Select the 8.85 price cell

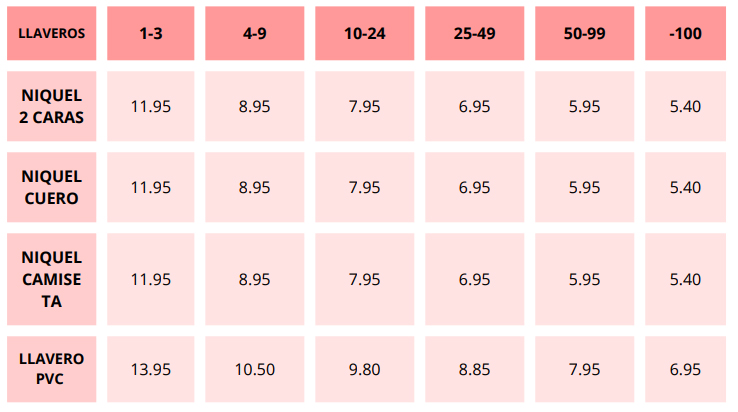[x=475, y=369]
